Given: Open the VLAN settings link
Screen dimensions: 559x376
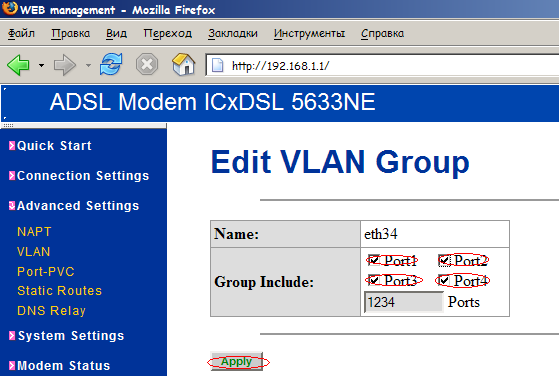Looking at the screenshot, I should pos(34,252).
